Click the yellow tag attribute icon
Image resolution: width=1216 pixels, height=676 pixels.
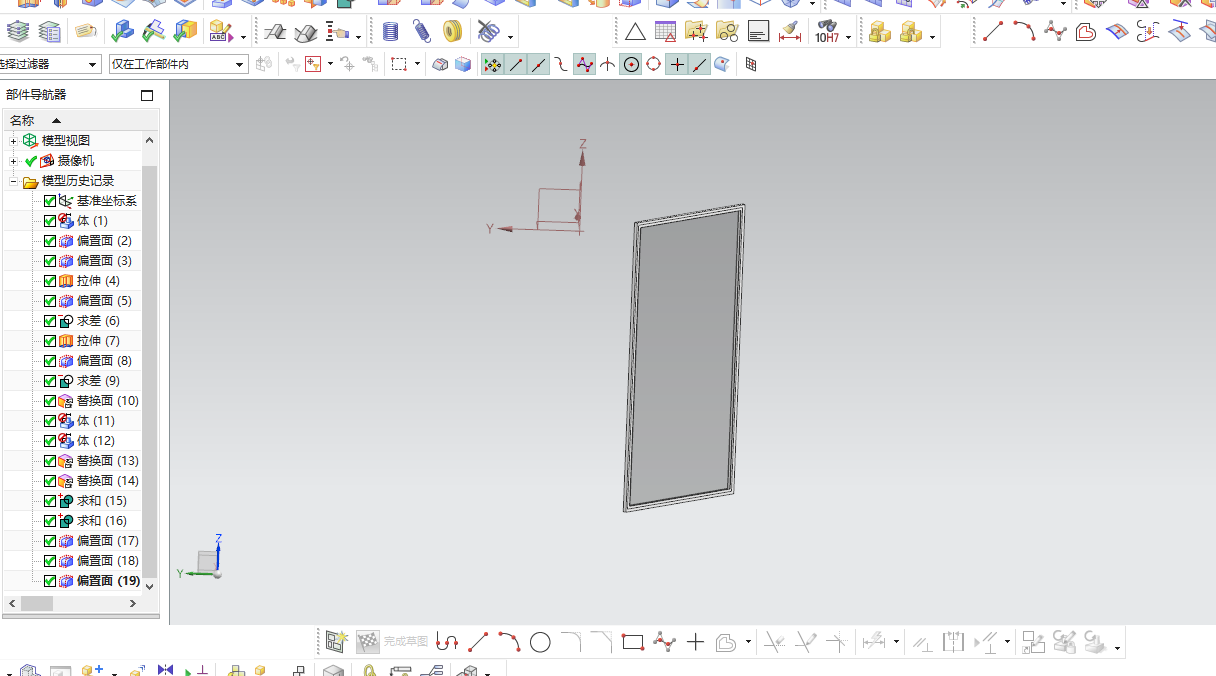pos(85,32)
